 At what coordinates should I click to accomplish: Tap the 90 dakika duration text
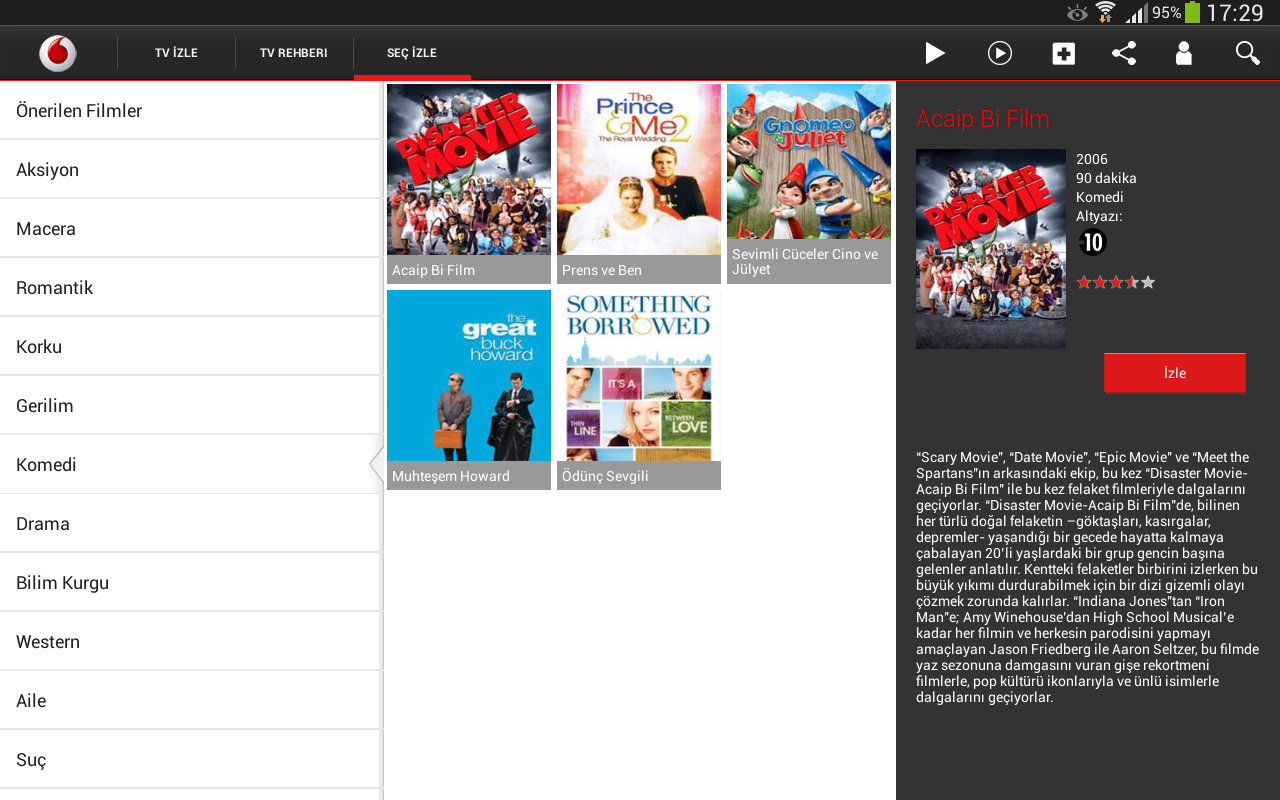[1106, 178]
